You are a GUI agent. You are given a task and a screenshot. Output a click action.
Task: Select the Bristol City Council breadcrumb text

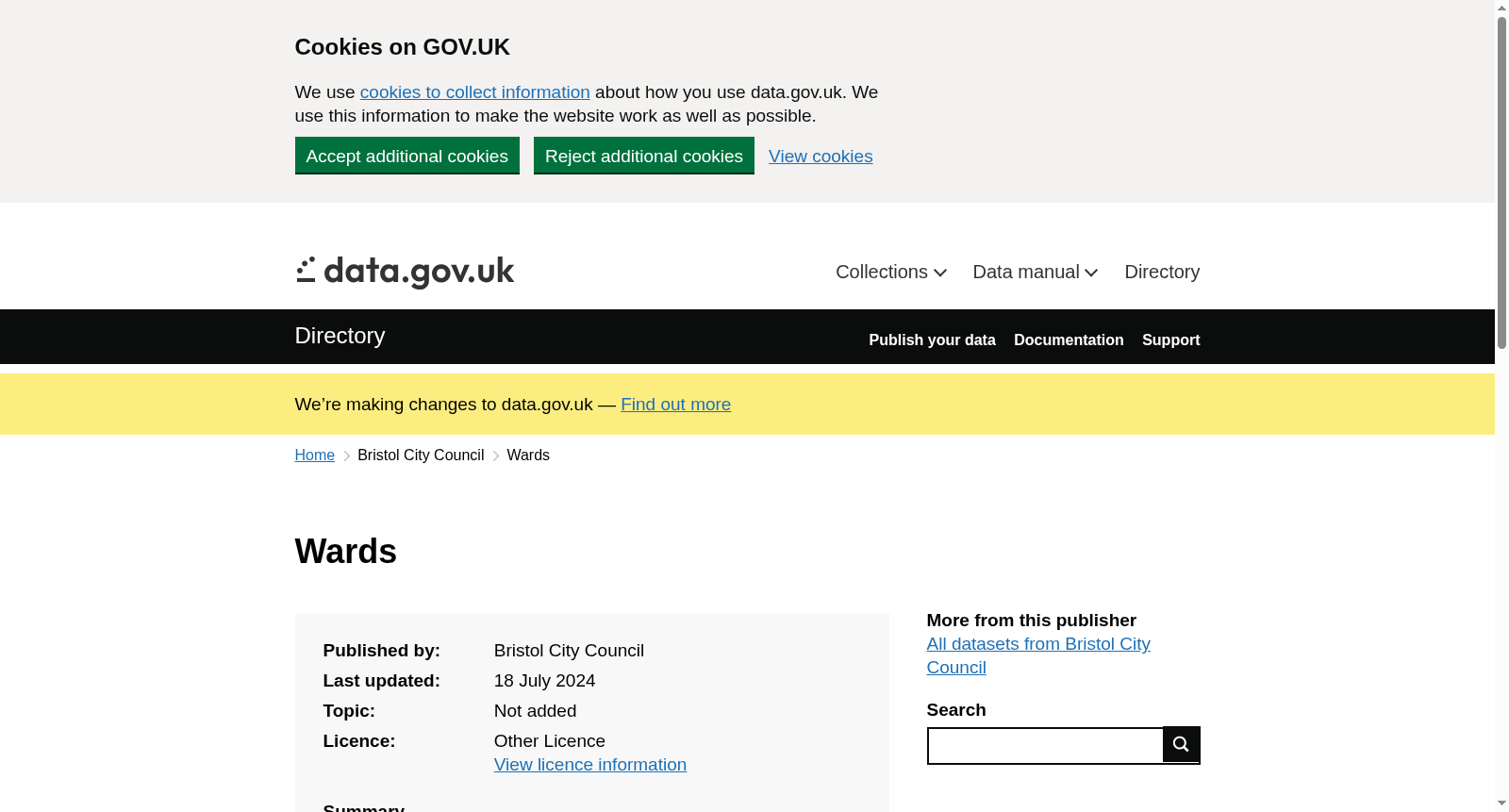tap(421, 456)
